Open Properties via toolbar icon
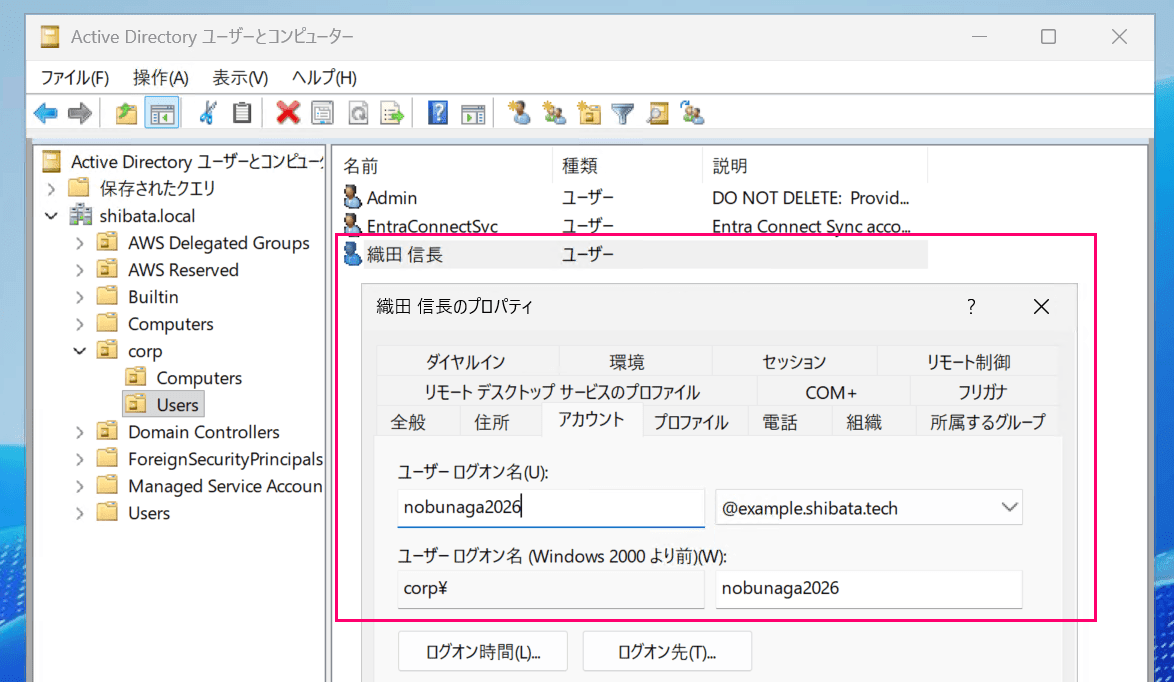Viewport: 1174px width, 682px height. (x=323, y=114)
